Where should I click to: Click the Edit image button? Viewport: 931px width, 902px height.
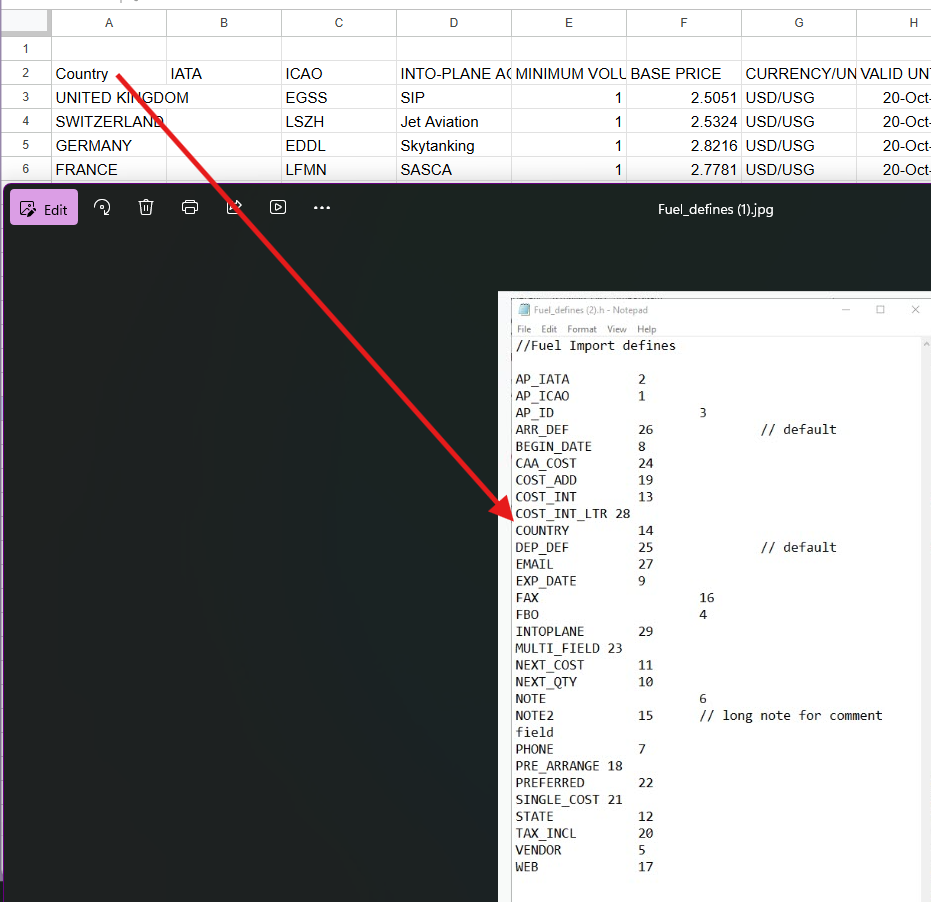tap(44, 208)
